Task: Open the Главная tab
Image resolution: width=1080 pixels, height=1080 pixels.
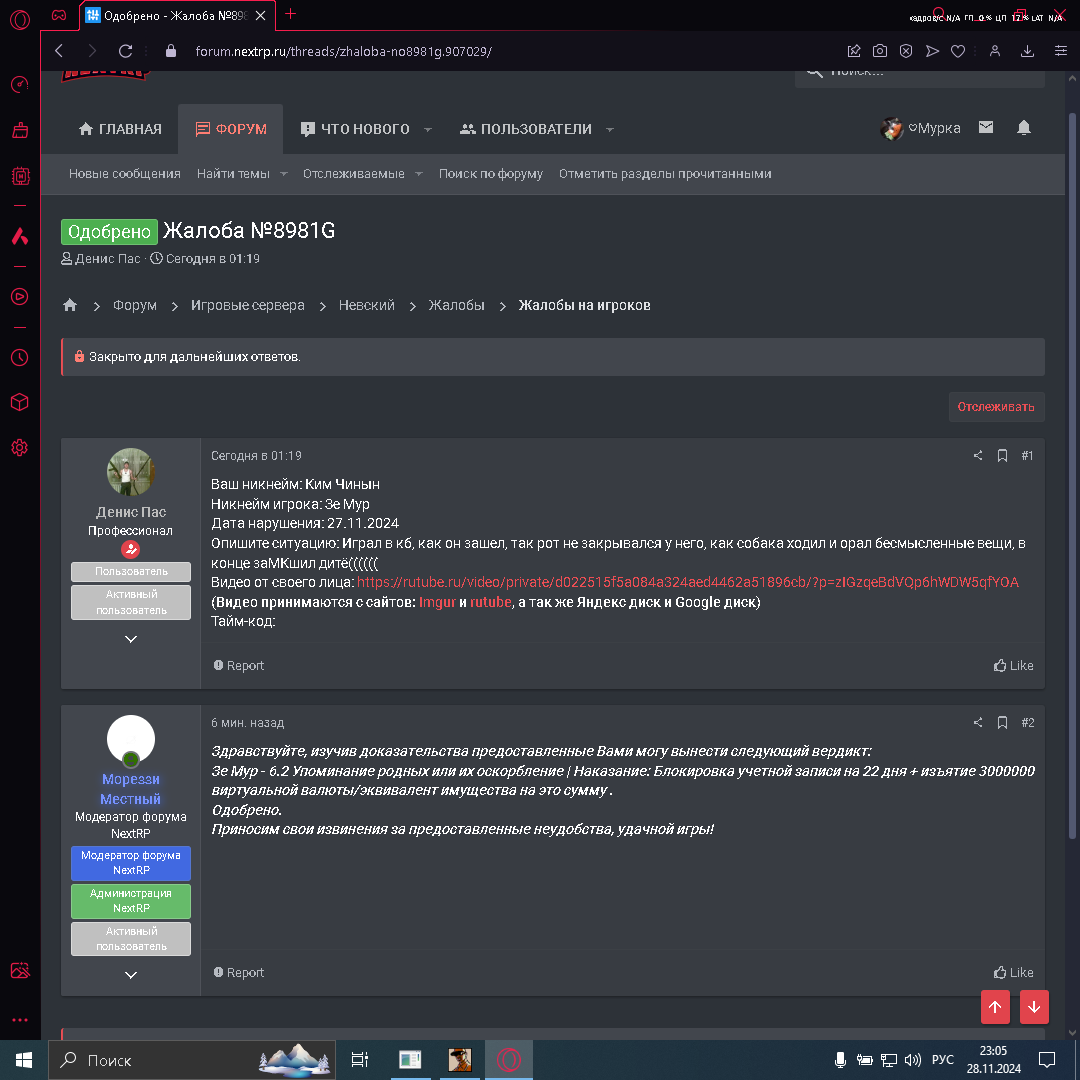Action: [x=120, y=129]
